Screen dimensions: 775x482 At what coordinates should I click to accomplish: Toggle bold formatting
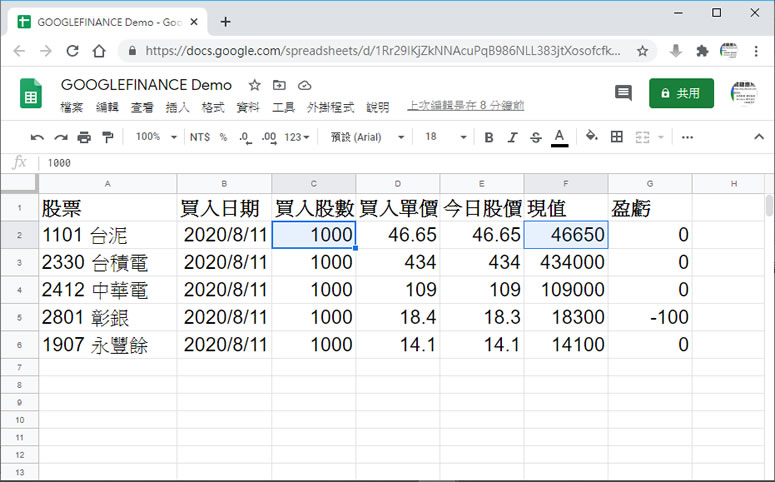click(x=489, y=137)
